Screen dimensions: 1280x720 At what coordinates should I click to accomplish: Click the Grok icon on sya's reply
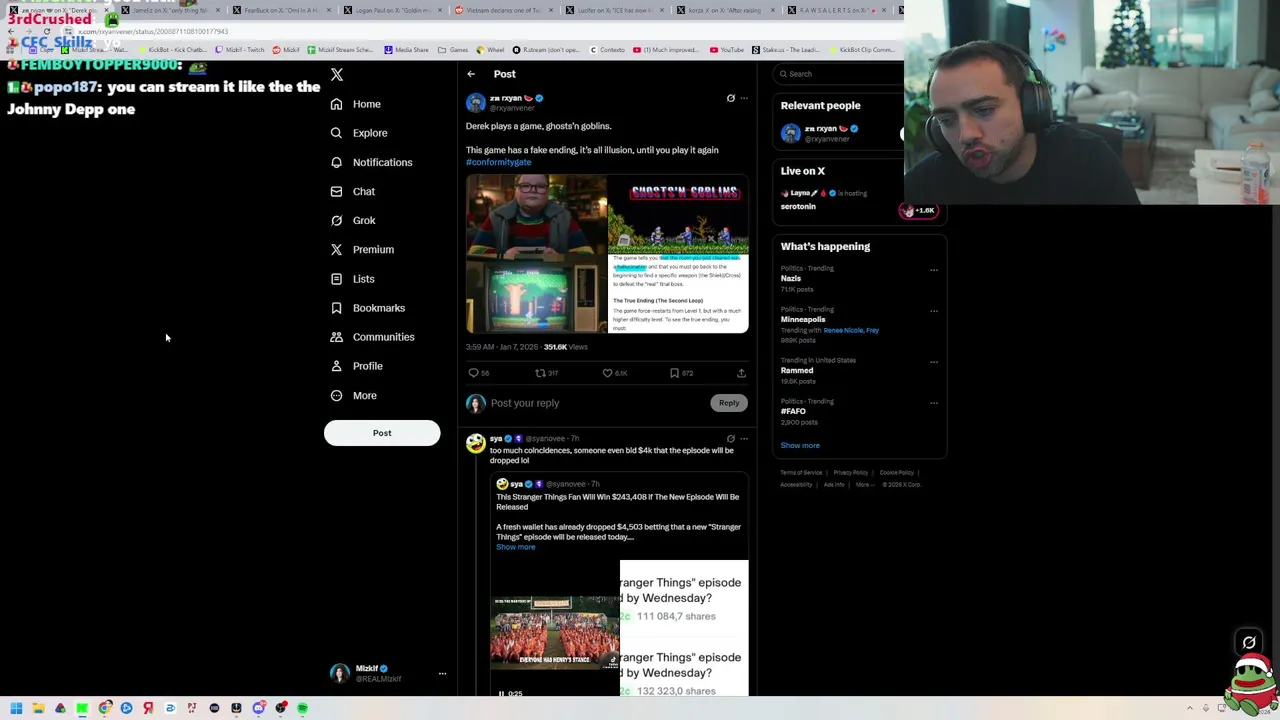[730, 439]
